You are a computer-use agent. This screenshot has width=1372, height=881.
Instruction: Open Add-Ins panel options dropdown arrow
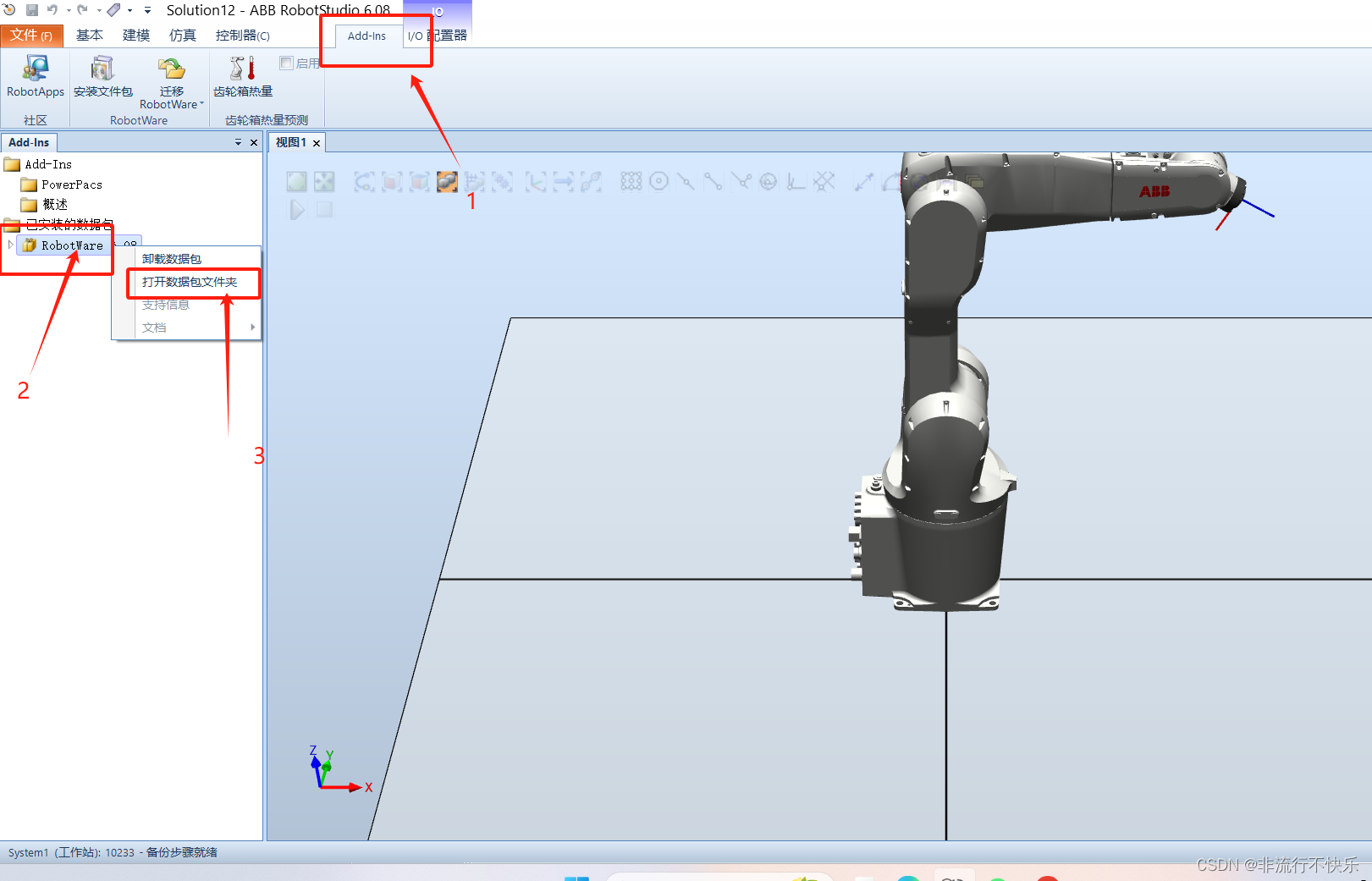tap(238, 142)
